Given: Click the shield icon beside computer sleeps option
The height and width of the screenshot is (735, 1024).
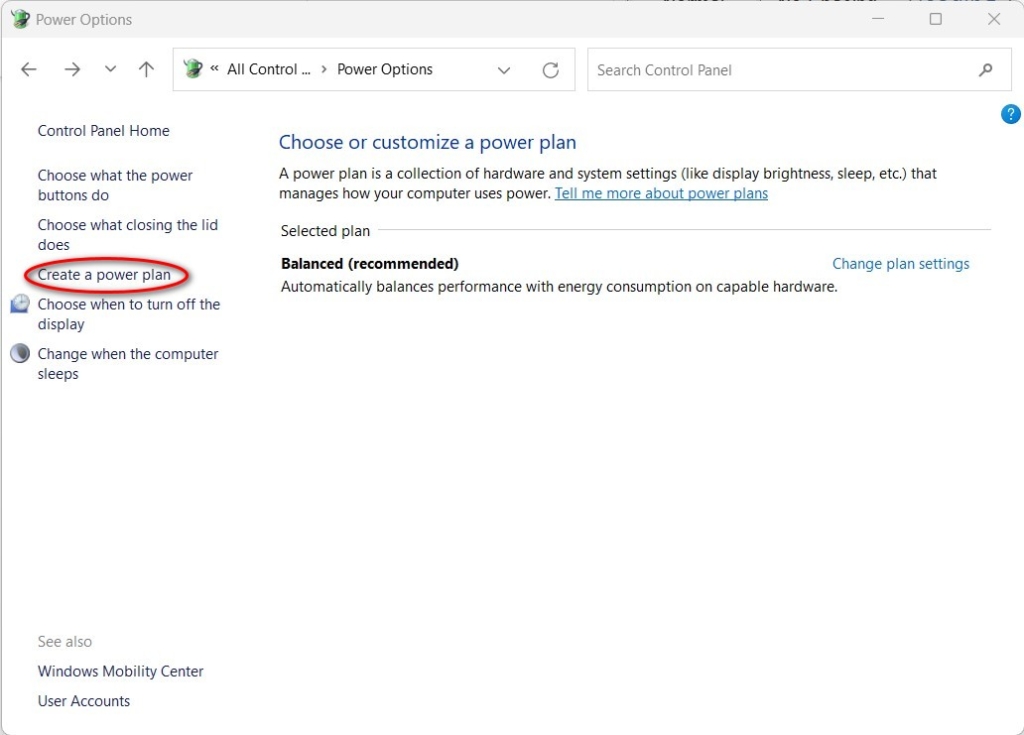Looking at the screenshot, I should coord(18,354).
